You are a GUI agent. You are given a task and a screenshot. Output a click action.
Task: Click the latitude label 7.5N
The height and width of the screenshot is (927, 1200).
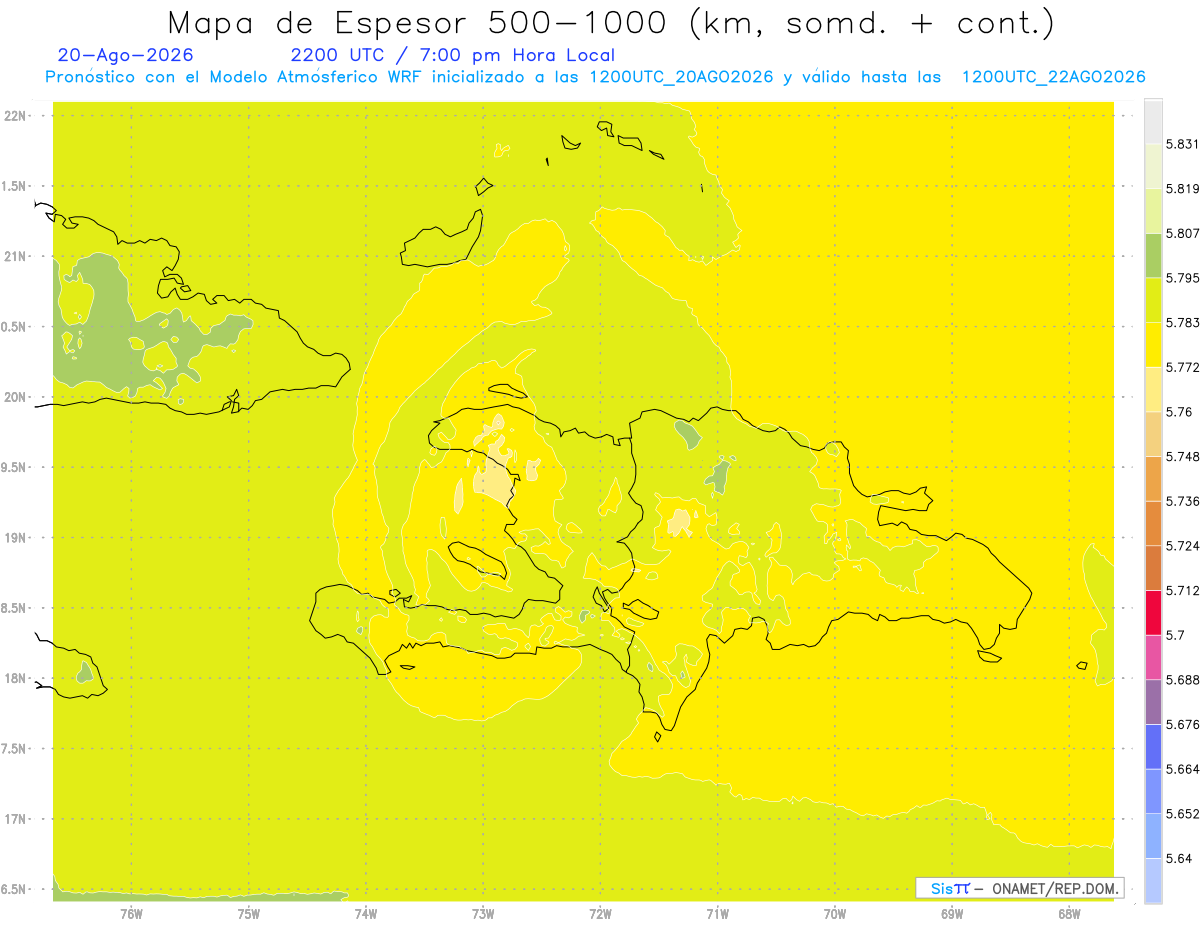[15, 748]
